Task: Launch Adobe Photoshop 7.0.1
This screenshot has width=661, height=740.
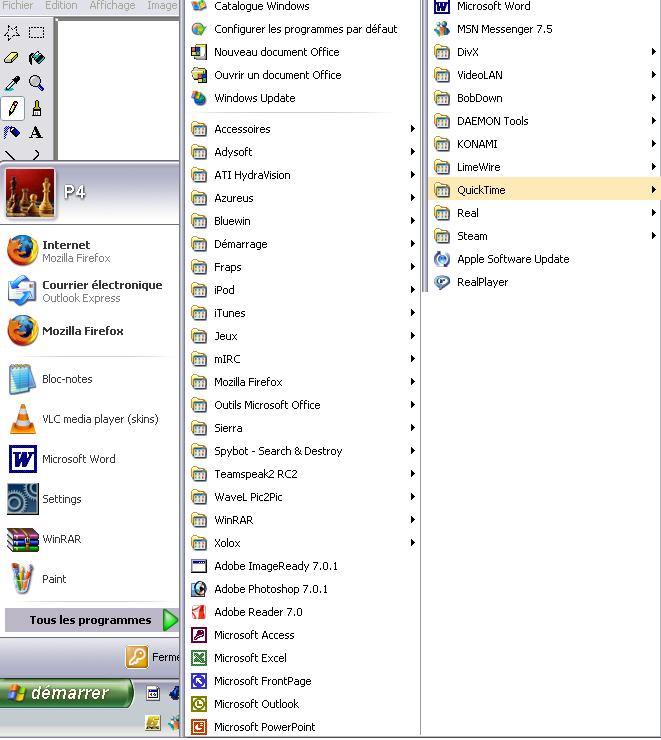Action: [x=302, y=589]
